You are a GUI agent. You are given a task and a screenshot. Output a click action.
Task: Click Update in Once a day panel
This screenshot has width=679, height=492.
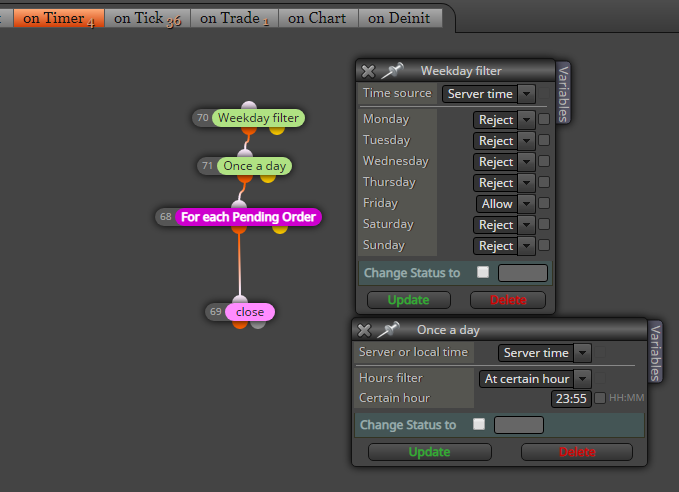coord(430,452)
